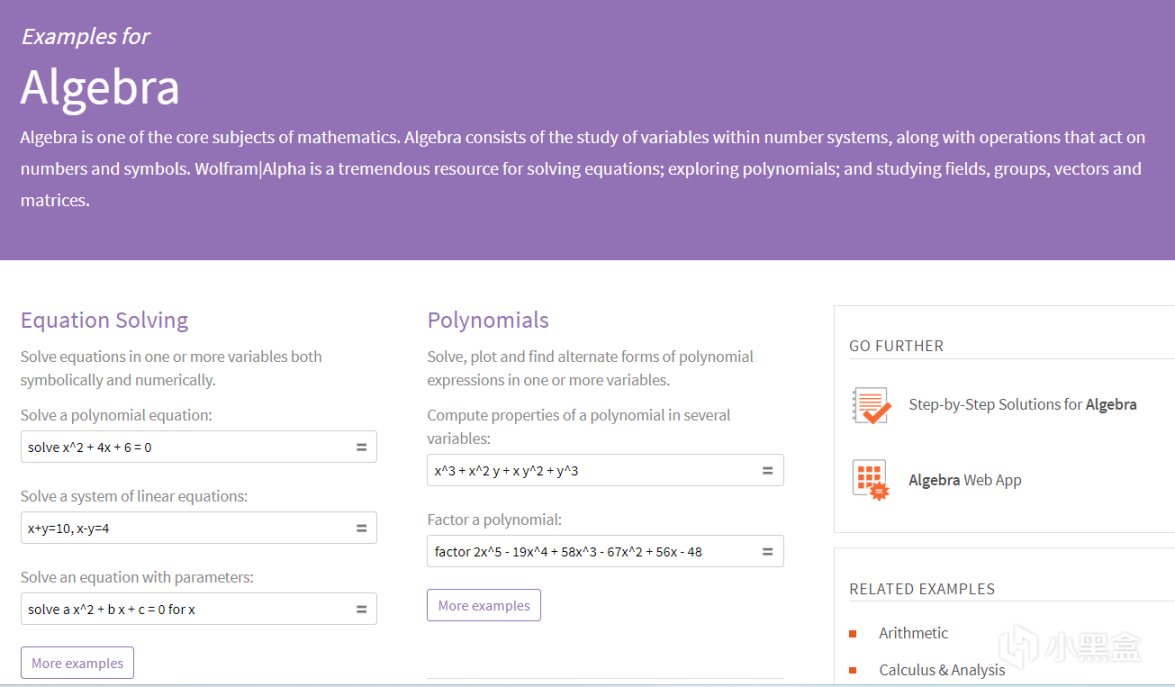Submit the 'x+y=10, x-y=4' example via equals icon
The height and width of the screenshot is (687, 1175).
(x=361, y=528)
